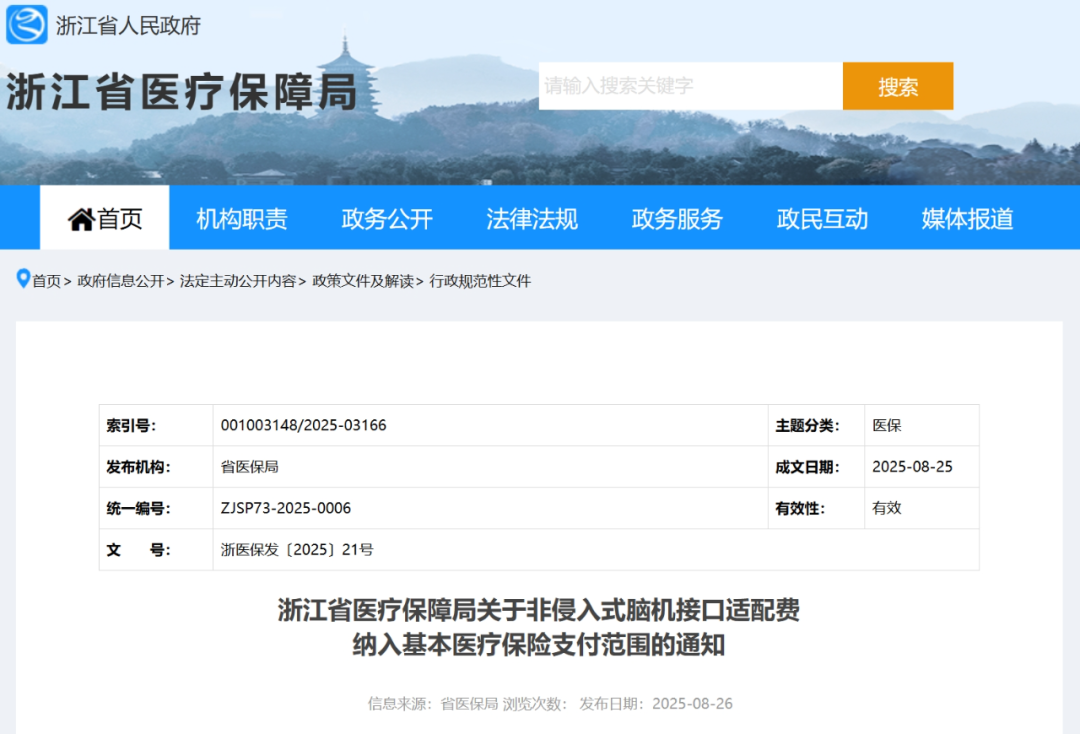Click 发布日期：2025-08-26 text
Screen dimensions: 1080x734
click(656, 704)
